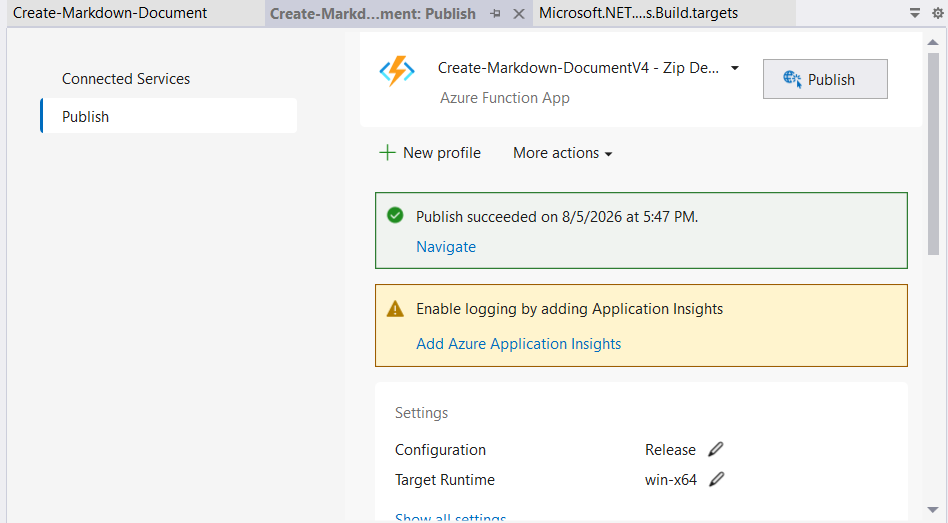Click Enable logging by adding Application Insights text
This screenshot has width=948, height=523.
click(570, 309)
